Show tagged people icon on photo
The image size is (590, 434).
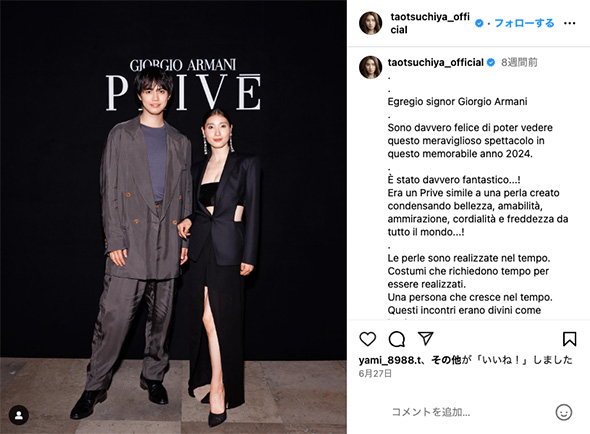coord(19,415)
